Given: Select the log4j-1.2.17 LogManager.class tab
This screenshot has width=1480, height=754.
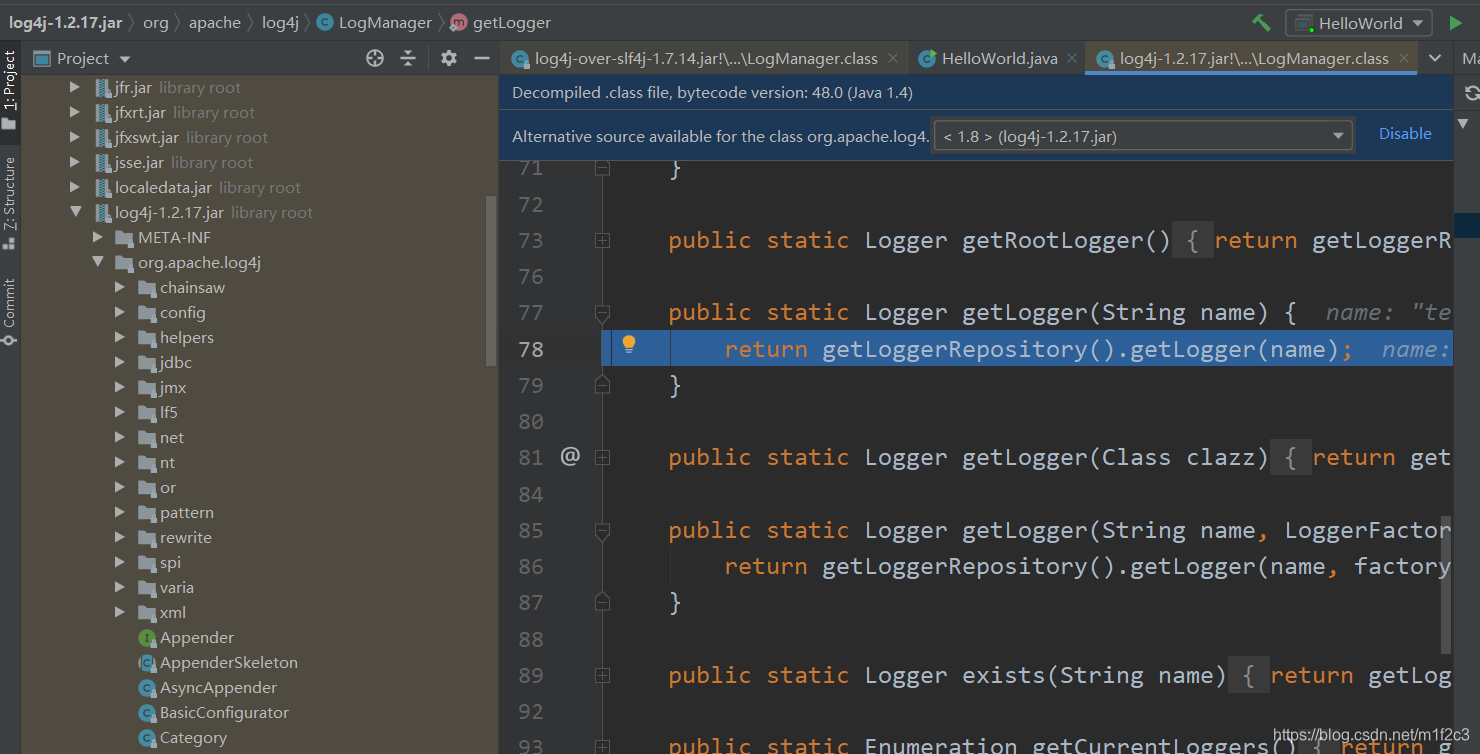Looking at the screenshot, I should coord(1254,59).
